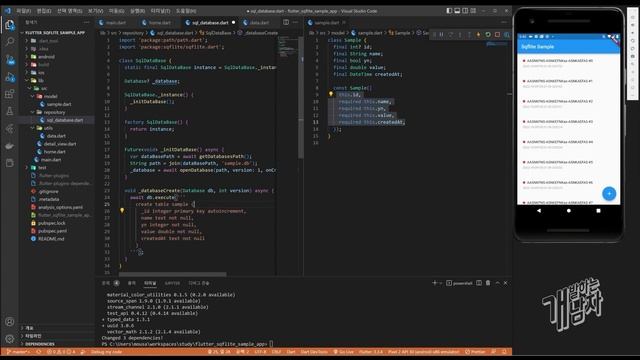Select the powershell terminal label
640x360 pixels.
pos(459,283)
